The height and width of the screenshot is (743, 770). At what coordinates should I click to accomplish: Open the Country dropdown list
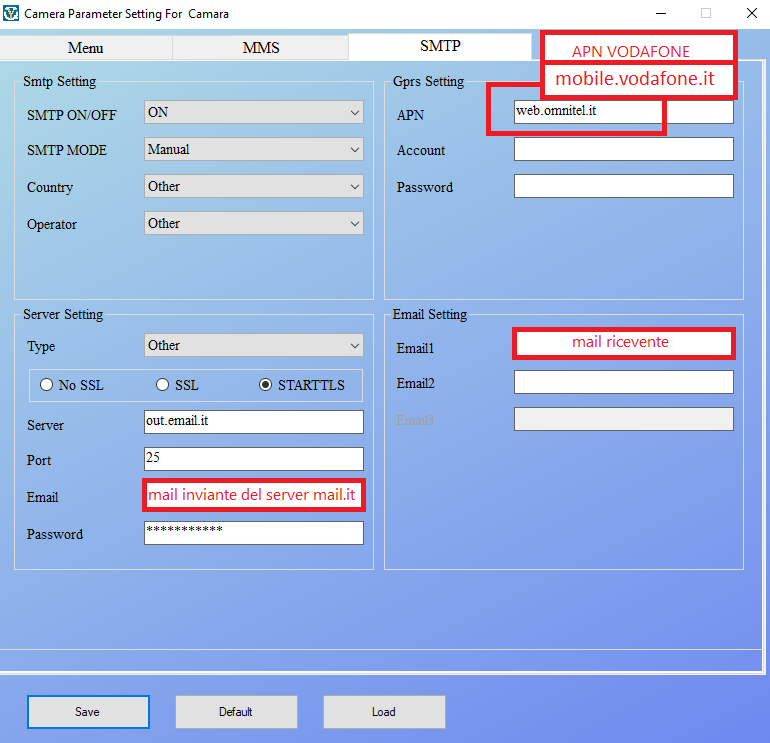[253, 187]
